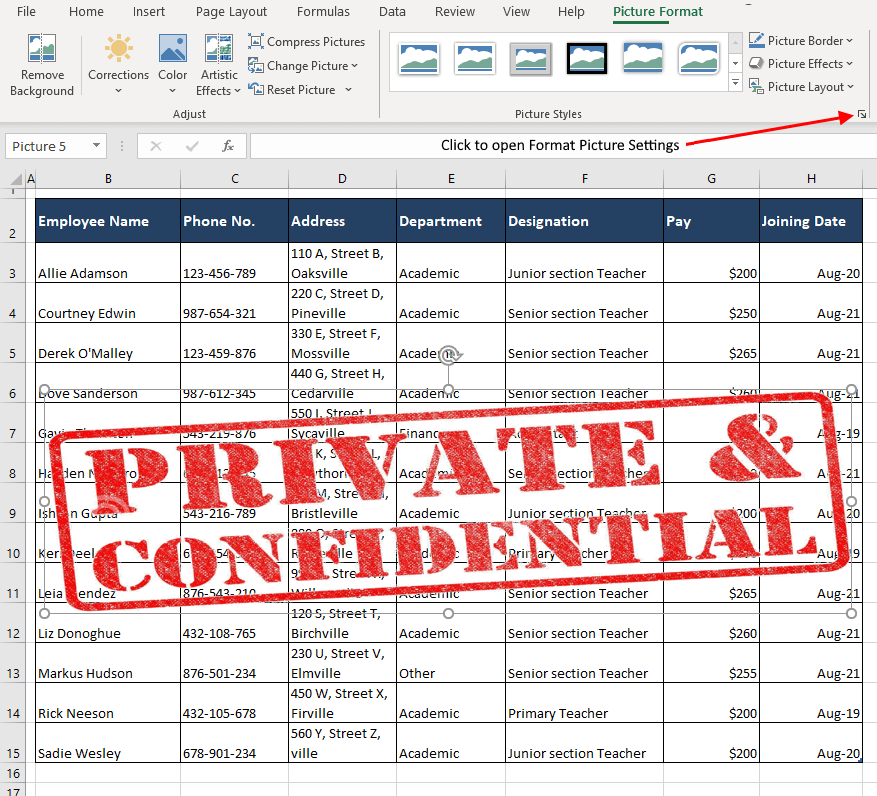Open the Review ribbon tab
The width and height of the screenshot is (877, 796).
(x=455, y=12)
